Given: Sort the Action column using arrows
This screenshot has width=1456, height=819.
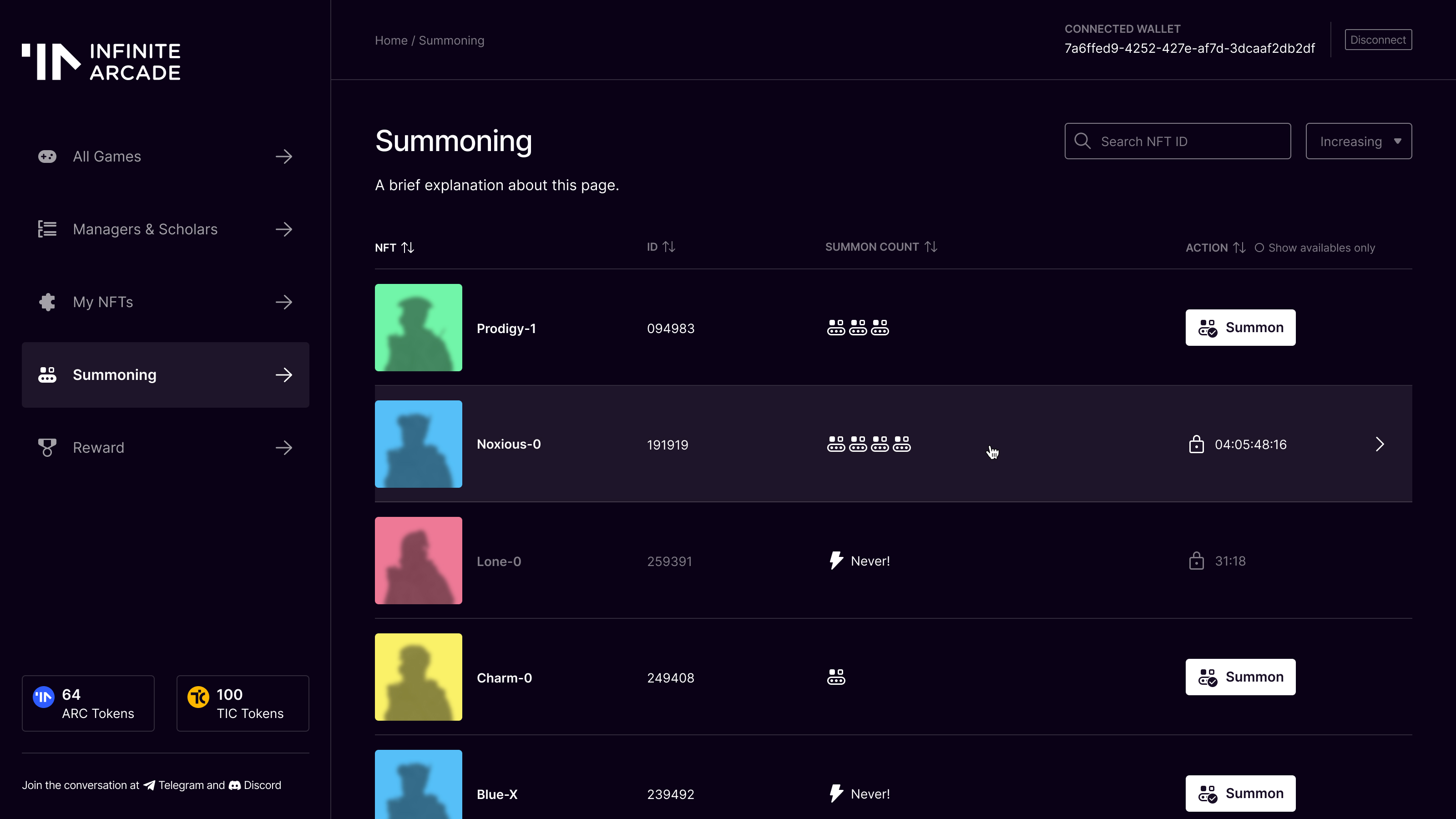Looking at the screenshot, I should pos(1239,248).
